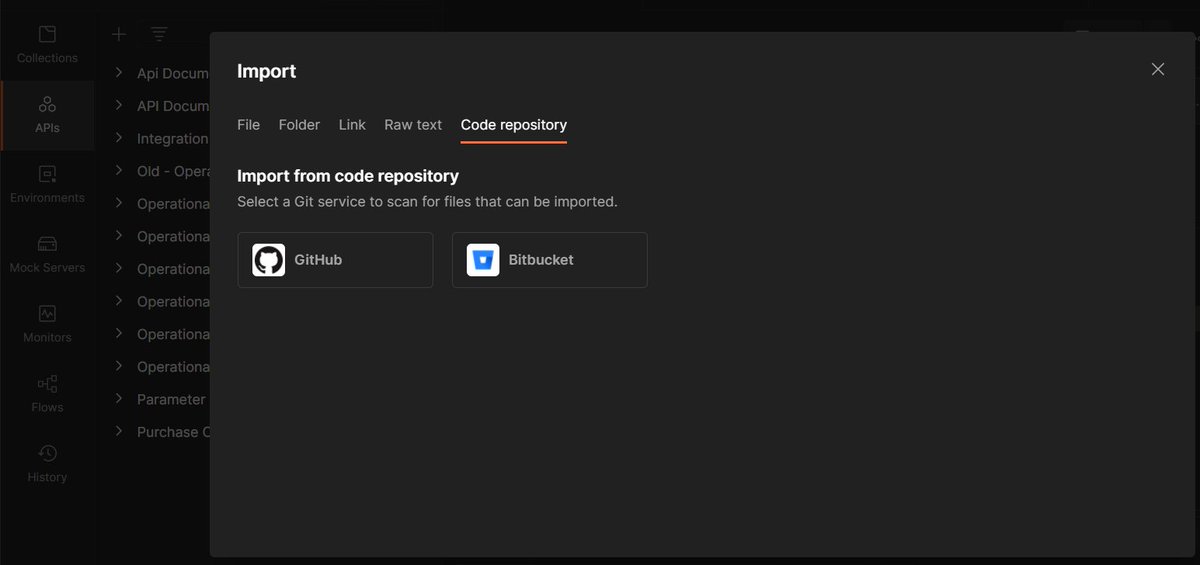The height and width of the screenshot is (565, 1200).
Task: Go to Mock Servers in sidebar
Action: click(x=47, y=255)
